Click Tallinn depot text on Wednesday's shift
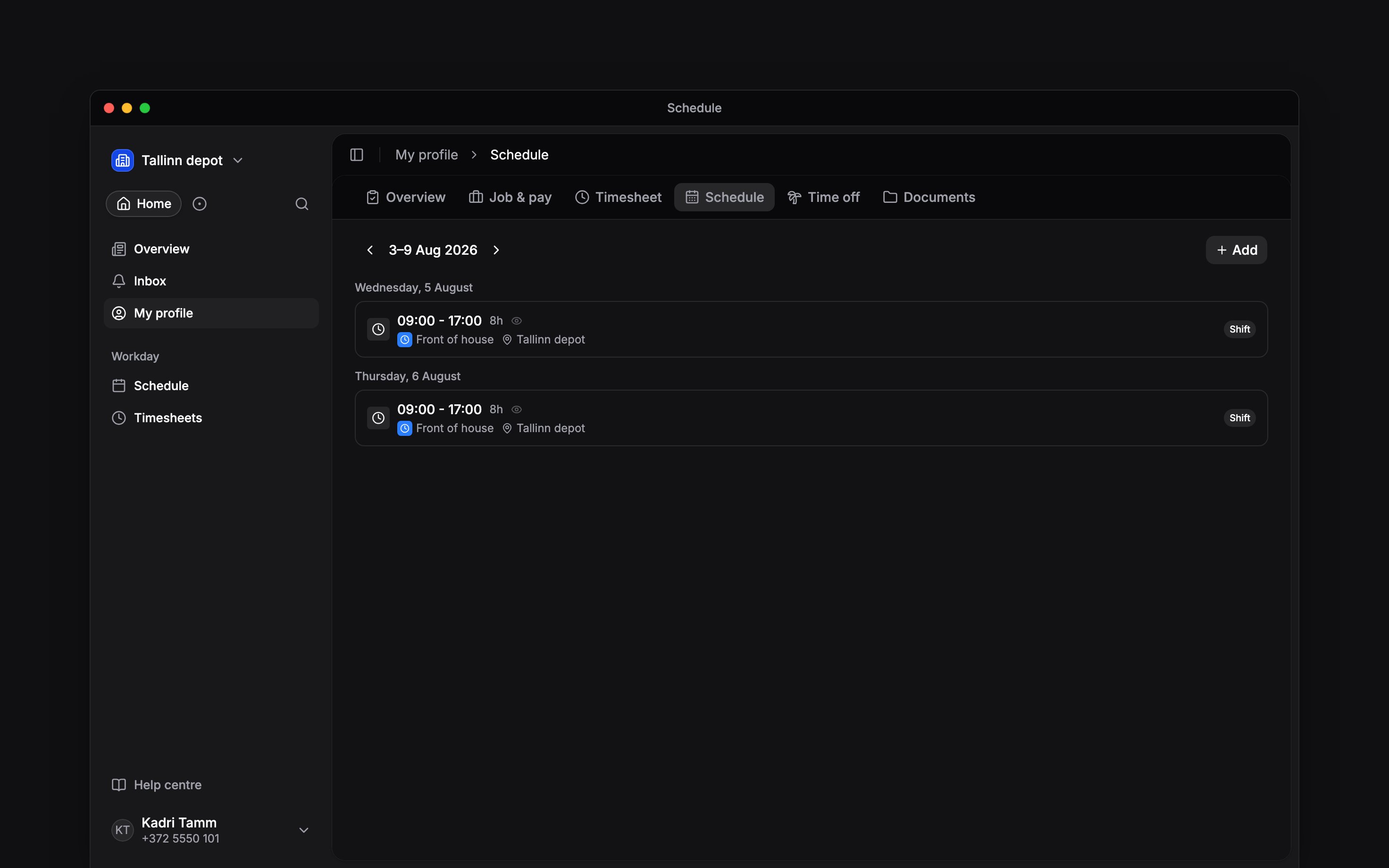 (551, 340)
